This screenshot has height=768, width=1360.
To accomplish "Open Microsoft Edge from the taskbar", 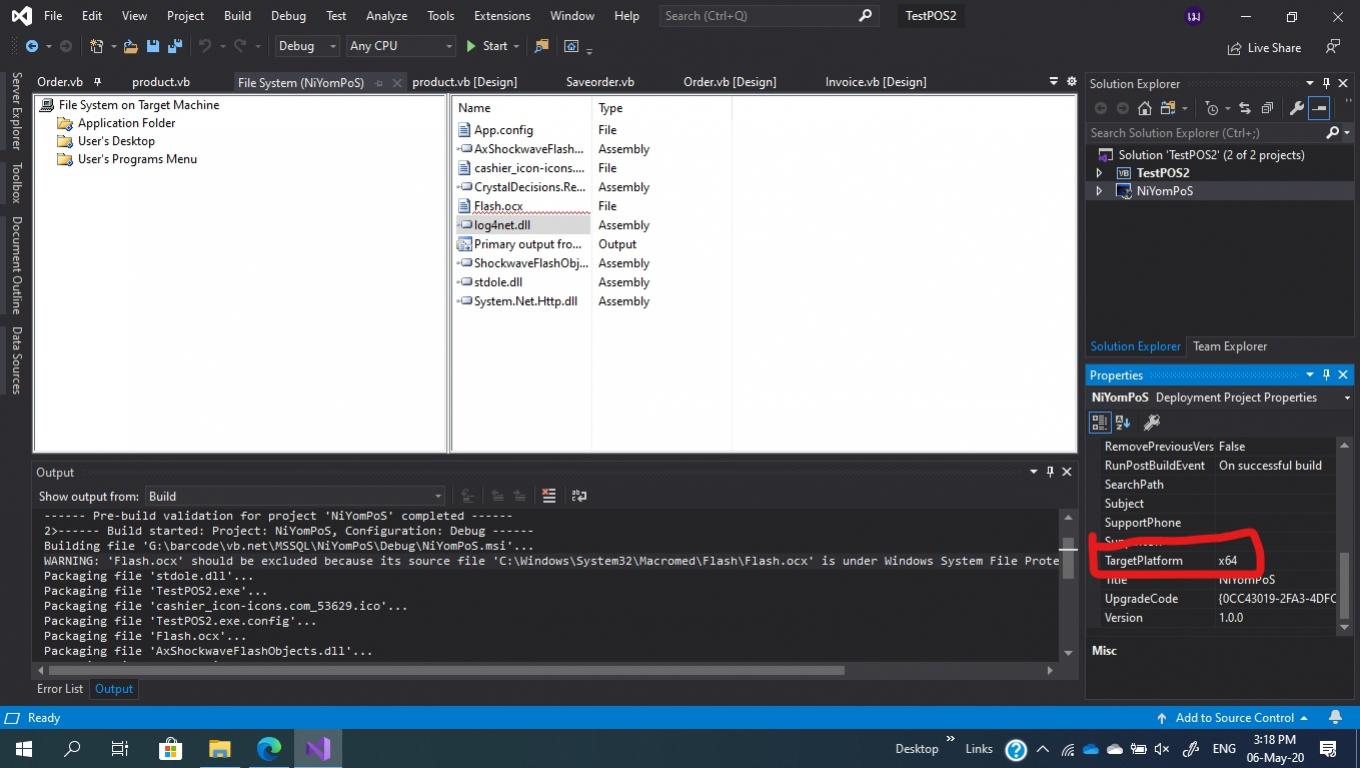I will click(x=269, y=748).
